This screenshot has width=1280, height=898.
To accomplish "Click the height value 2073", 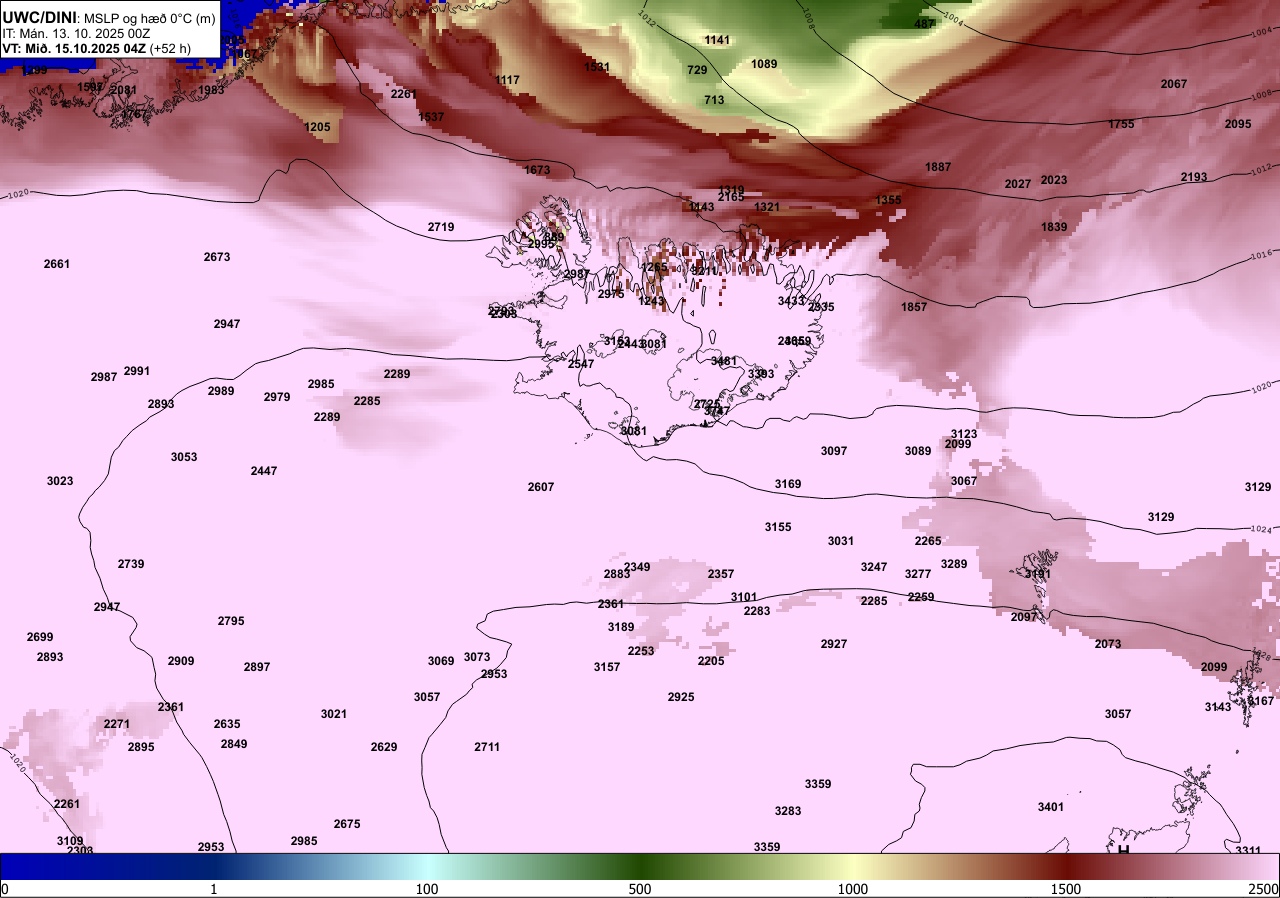I will click(x=1108, y=644).
